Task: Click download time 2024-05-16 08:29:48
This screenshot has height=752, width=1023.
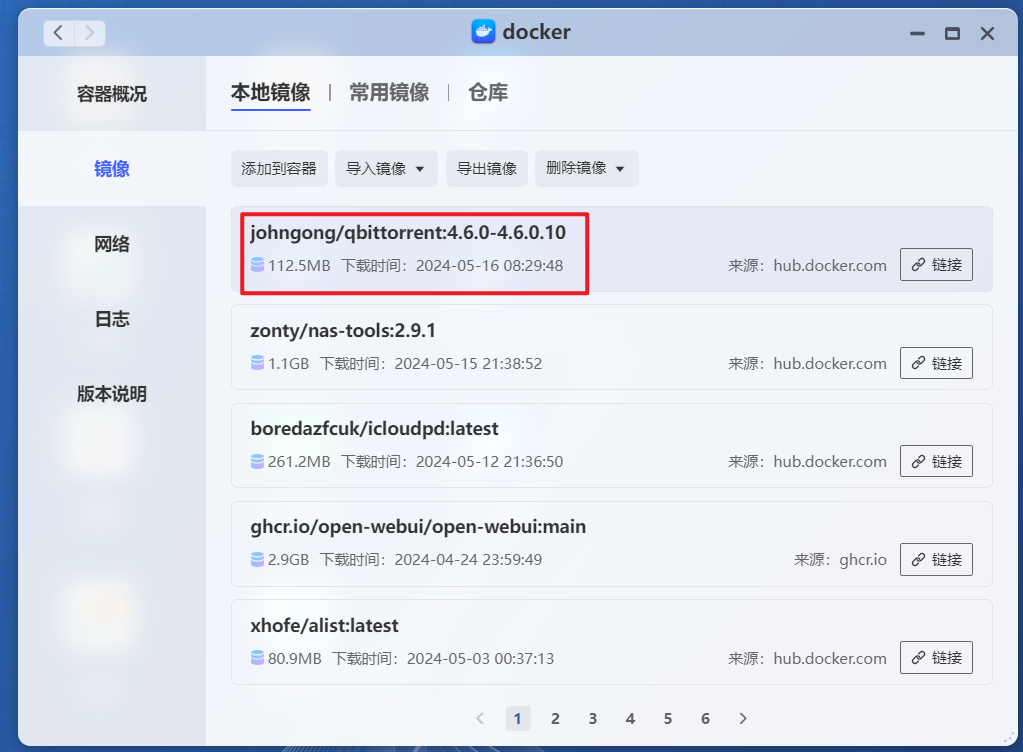Action: (489, 265)
